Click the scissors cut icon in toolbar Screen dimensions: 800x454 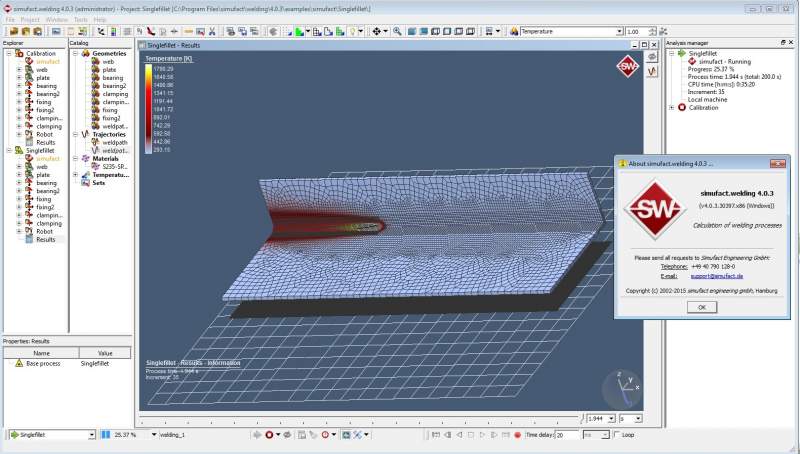click(212, 32)
